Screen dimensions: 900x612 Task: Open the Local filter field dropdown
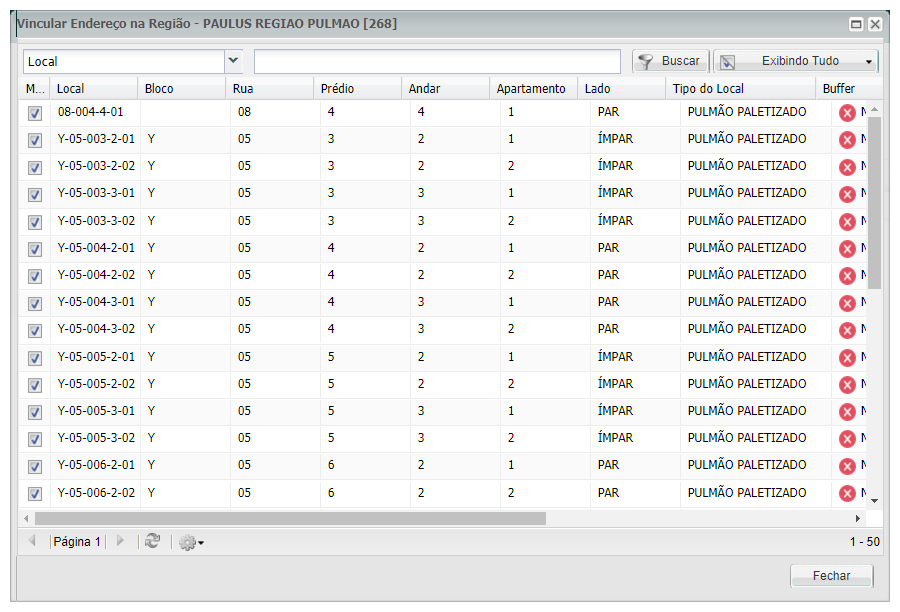(x=233, y=61)
